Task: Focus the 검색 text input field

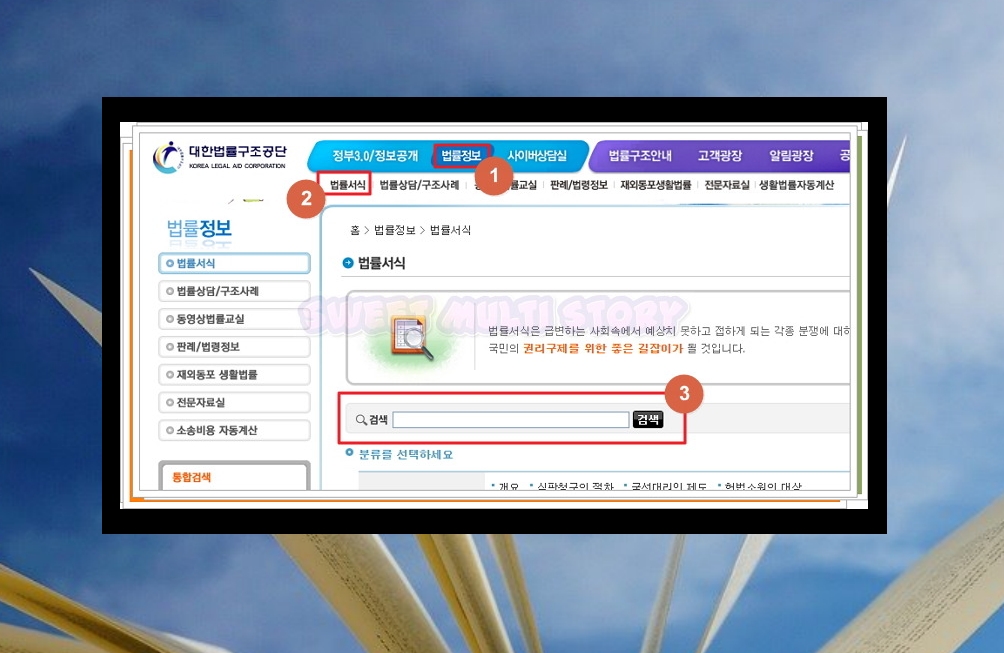Action: pyautogui.click(x=511, y=420)
